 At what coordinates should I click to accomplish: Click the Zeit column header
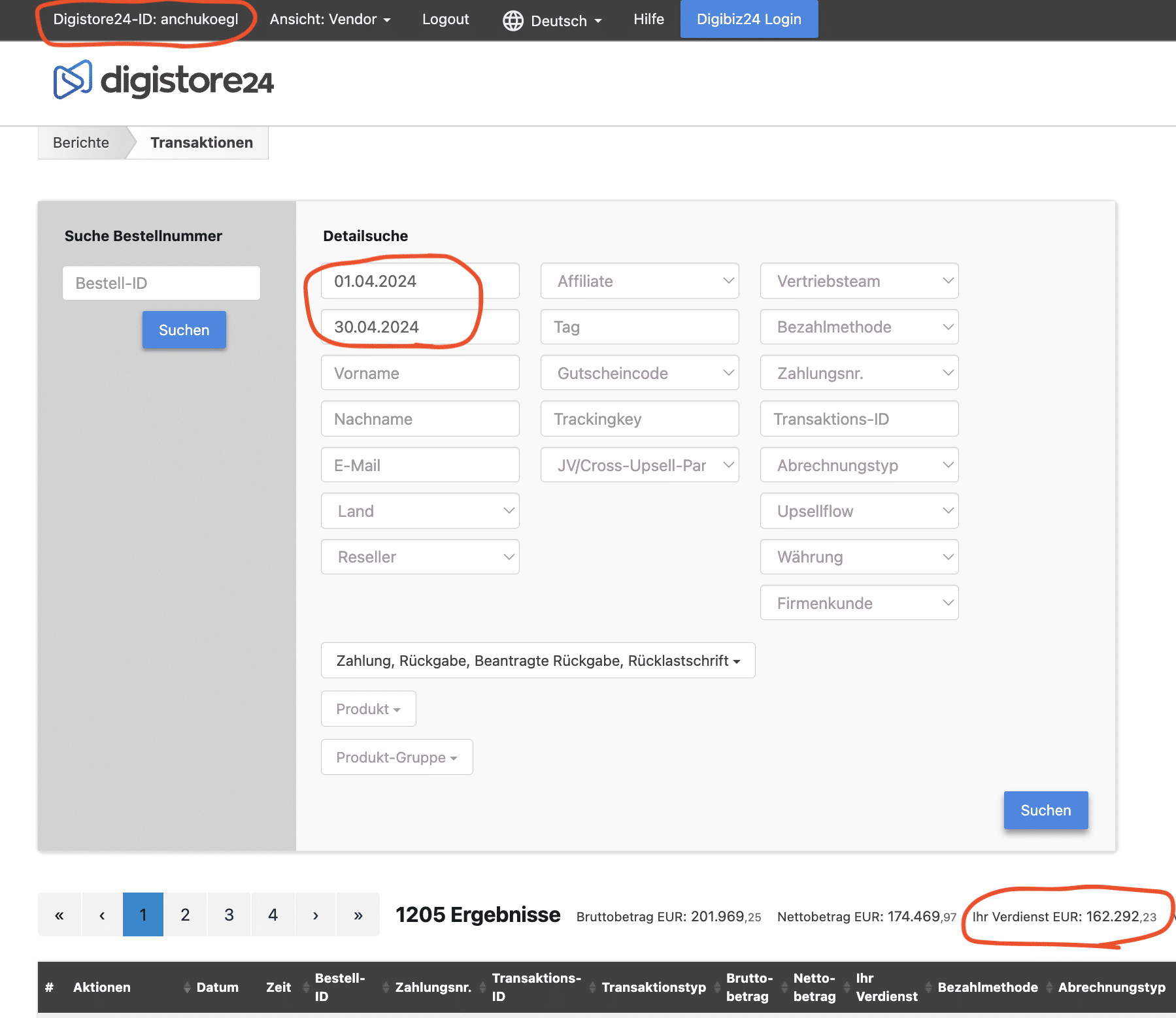click(x=278, y=987)
